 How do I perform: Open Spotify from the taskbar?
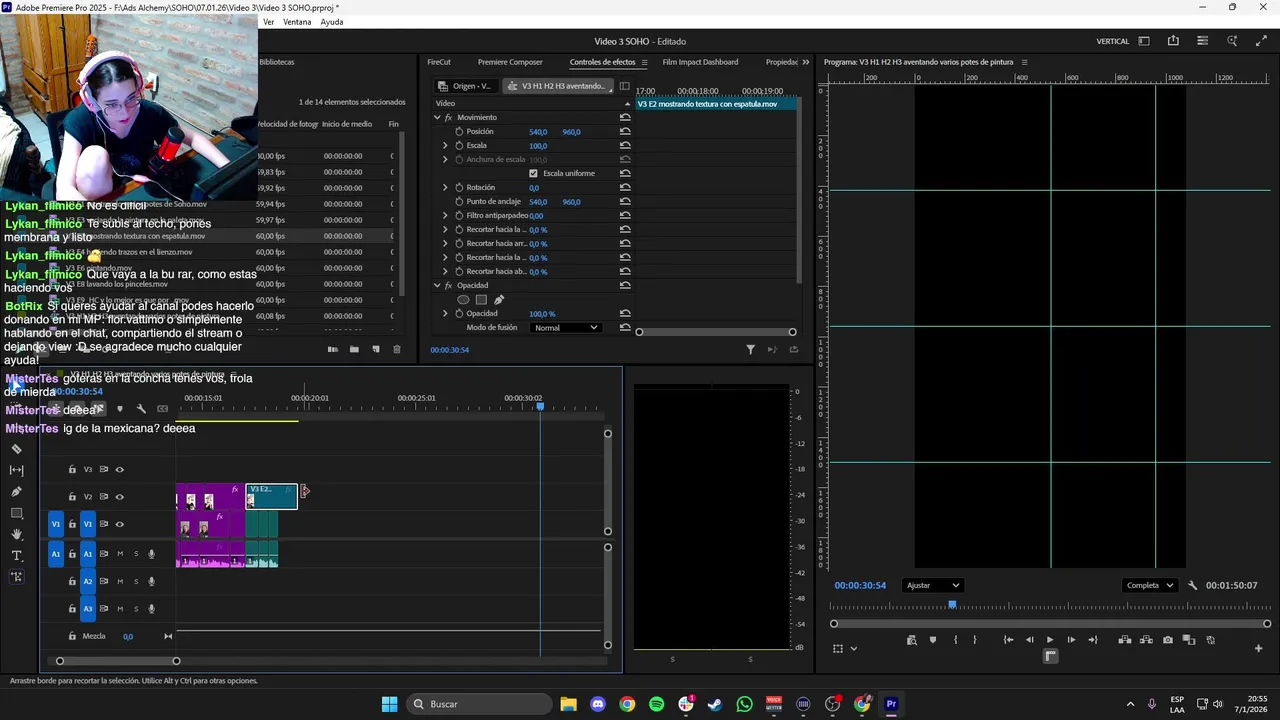(x=656, y=704)
